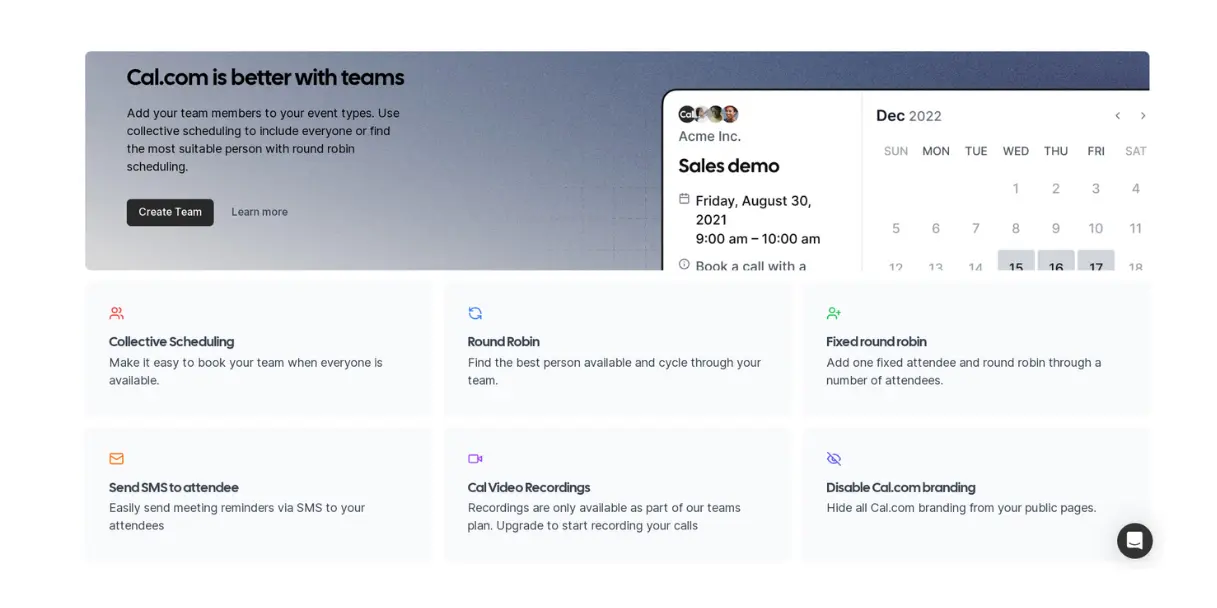Open the Disable Cal.com branding card title
The height and width of the screenshot is (608, 1217).
coord(901,488)
